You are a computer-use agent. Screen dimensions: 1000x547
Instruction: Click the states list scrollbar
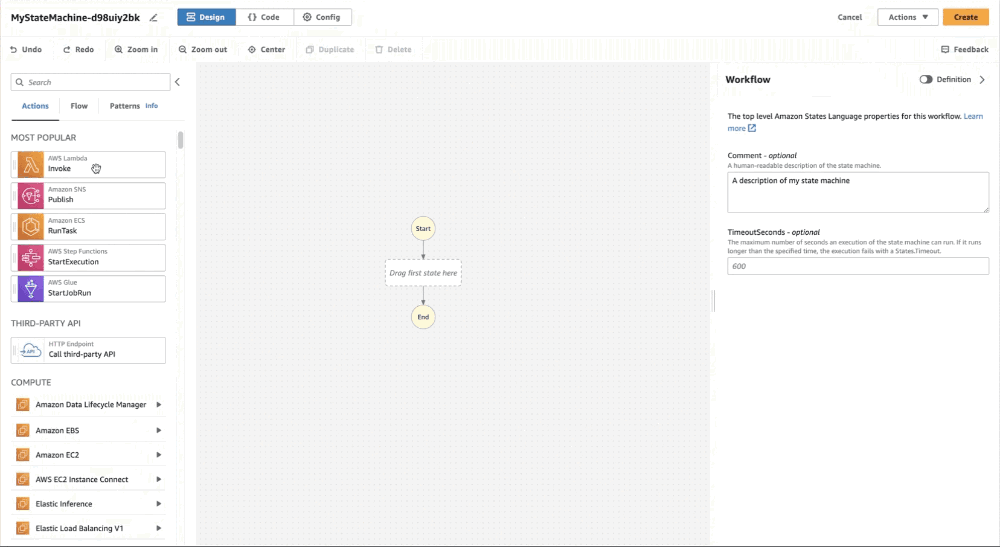tap(180, 140)
